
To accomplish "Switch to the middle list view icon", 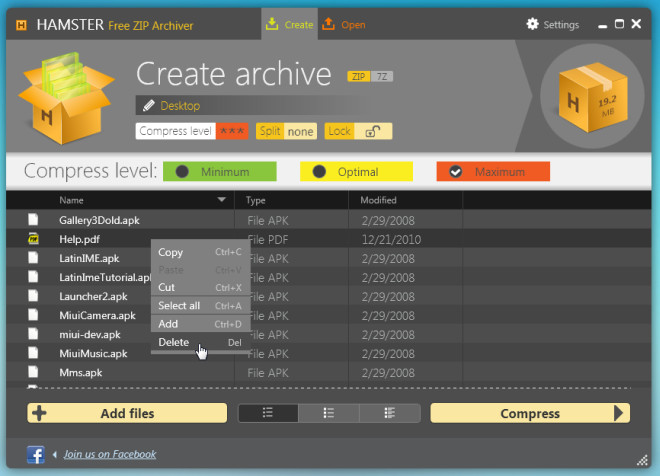I will click(x=329, y=413).
